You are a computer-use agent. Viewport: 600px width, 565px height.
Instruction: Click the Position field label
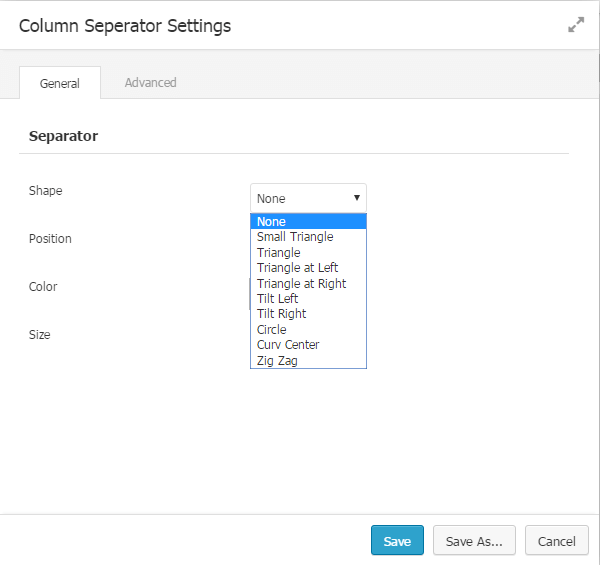coord(50,239)
